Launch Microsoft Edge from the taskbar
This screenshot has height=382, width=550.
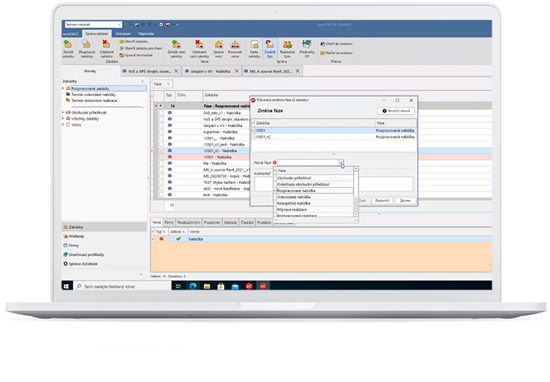(193, 286)
